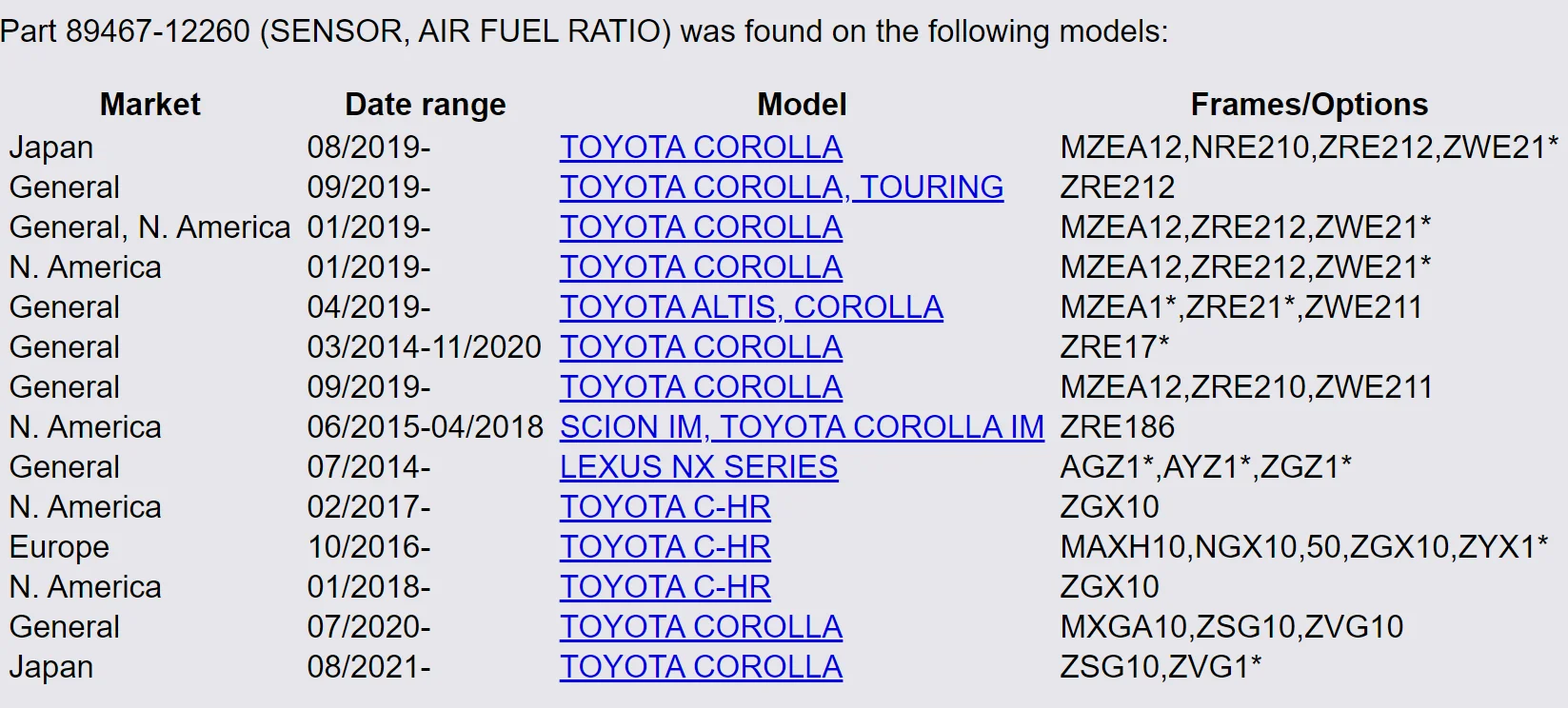This screenshot has height=708, width=1568.
Task: Open Corolla link dated 03/2014-11/2020
Action: pyautogui.click(x=701, y=347)
